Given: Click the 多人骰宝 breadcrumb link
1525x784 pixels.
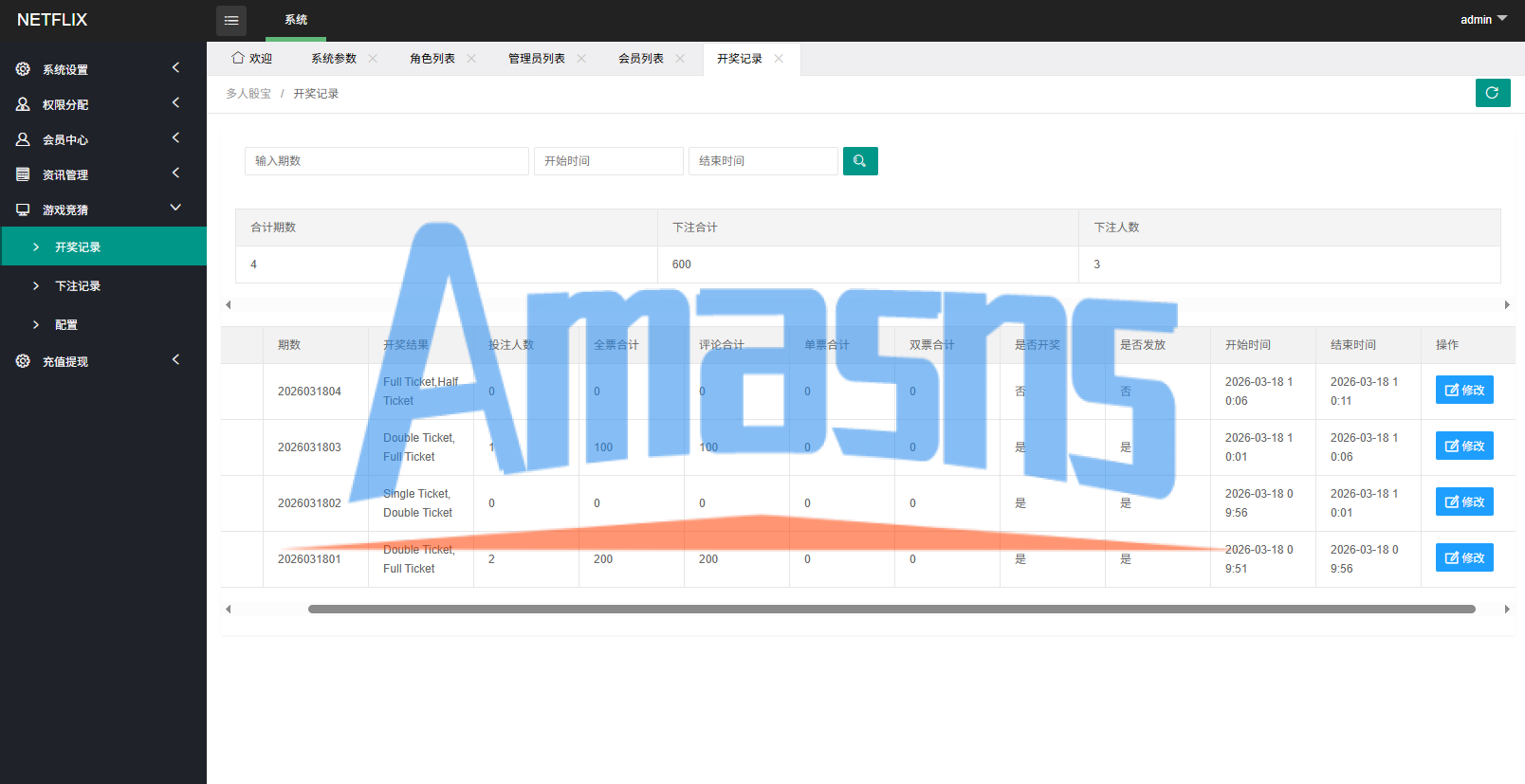Looking at the screenshot, I should [248, 94].
